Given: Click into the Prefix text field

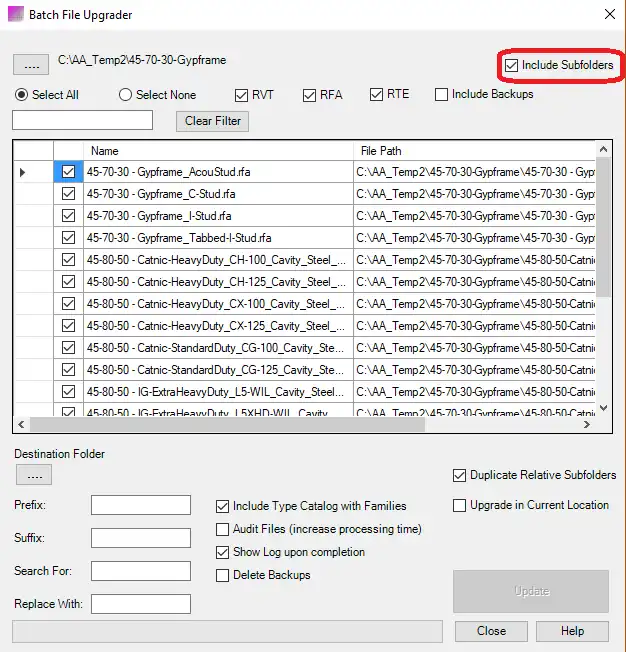Looking at the screenshot, I should [140, 505].
